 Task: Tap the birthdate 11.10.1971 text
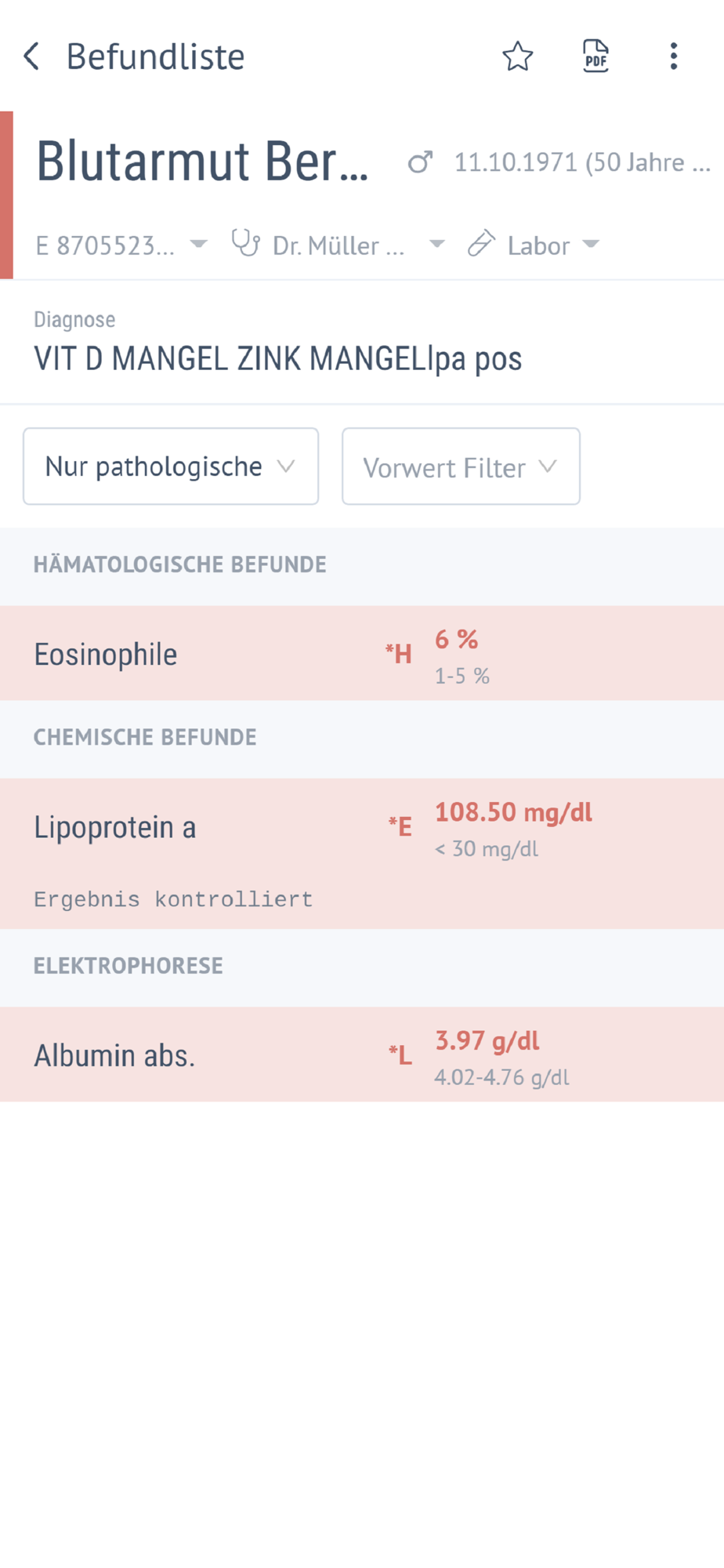581,162
